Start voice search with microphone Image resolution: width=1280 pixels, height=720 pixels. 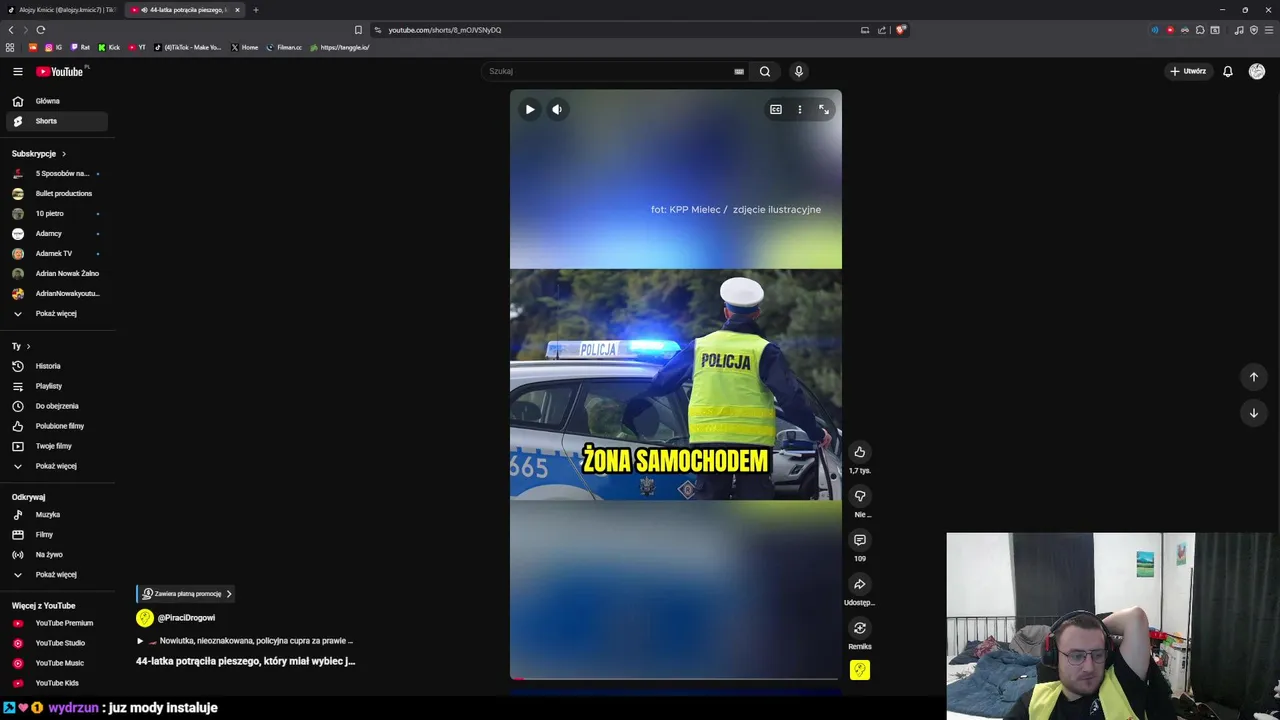tap(798, 71)
